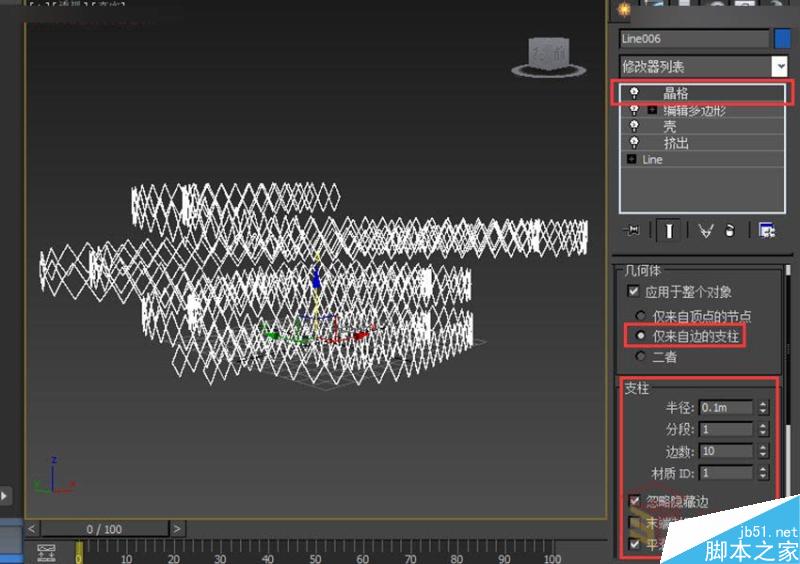Click the 分段 value field
This screenshot has height=564, width=800.
click(726, 429)
